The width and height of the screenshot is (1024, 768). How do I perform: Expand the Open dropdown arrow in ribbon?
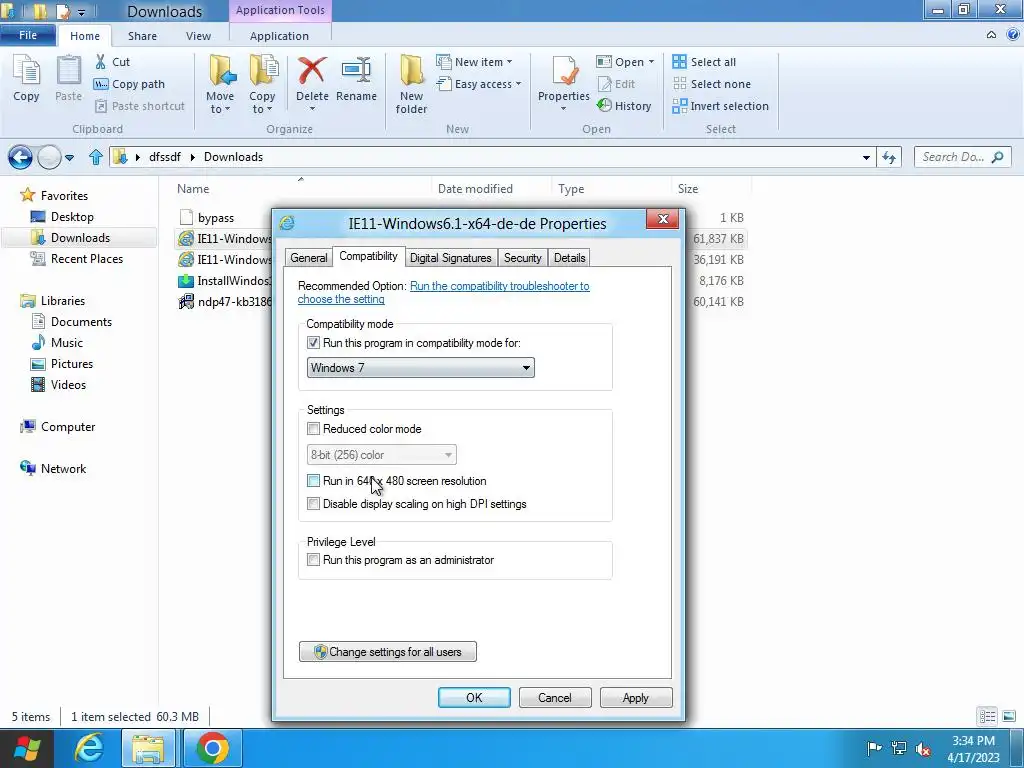[x=651, y=62]
